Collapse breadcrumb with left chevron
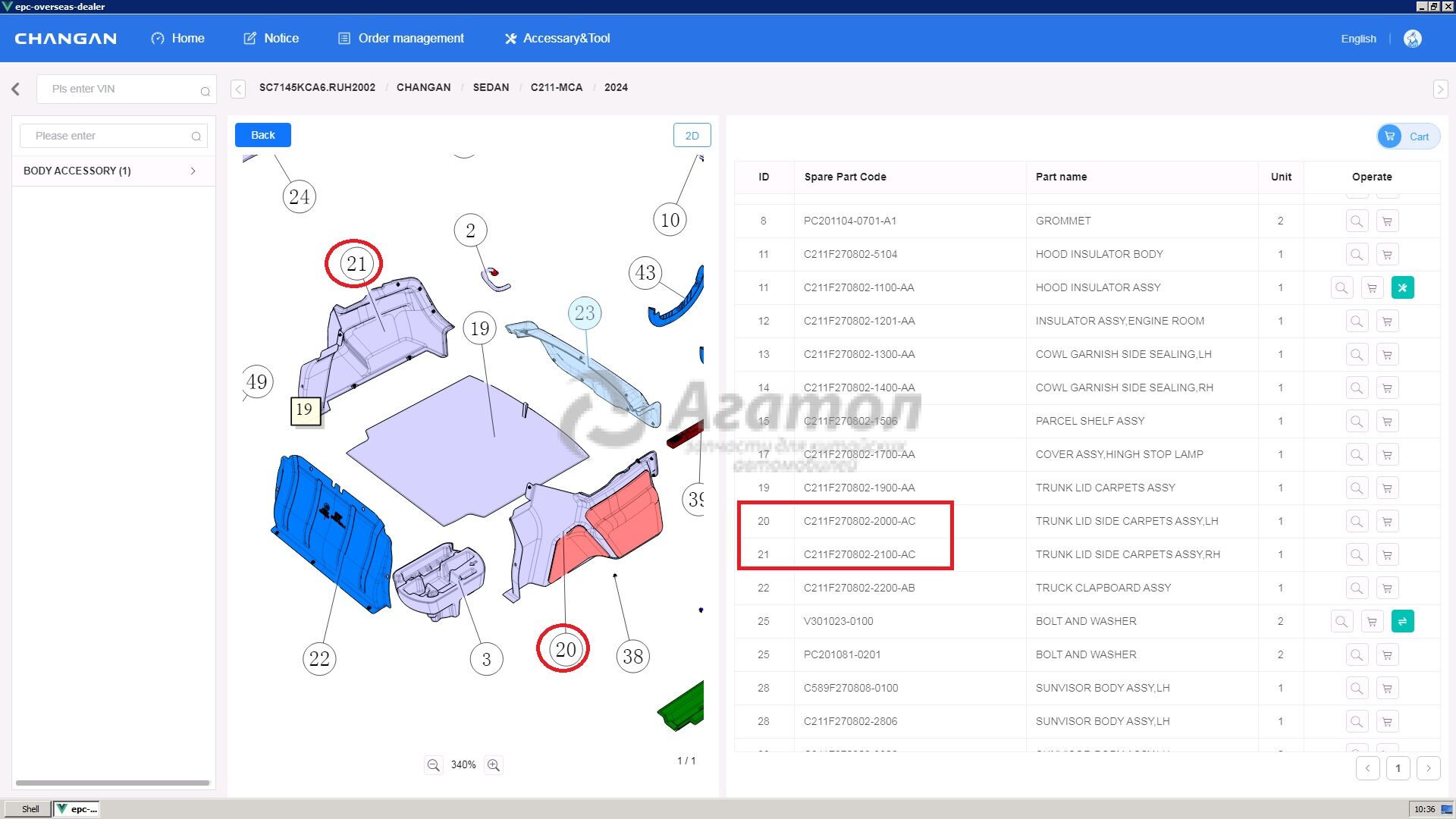 pos(238,89)
